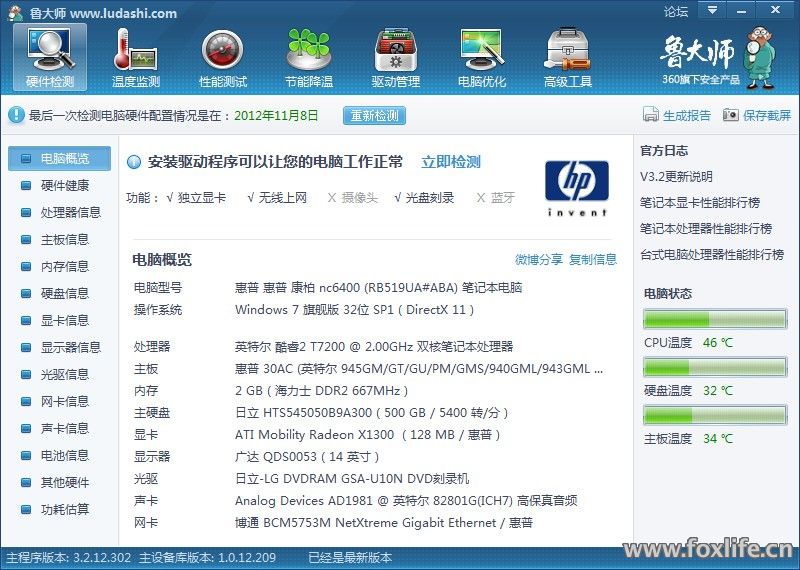Click the HP invent logo
This screenshot has width=800, height=570.
tap(576, 188)
